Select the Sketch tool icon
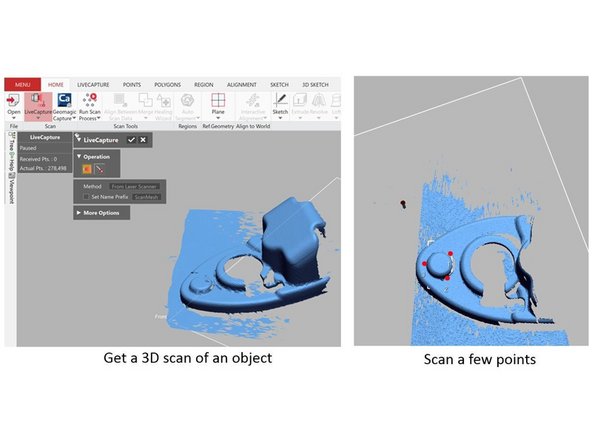 [x=280, y=100]
